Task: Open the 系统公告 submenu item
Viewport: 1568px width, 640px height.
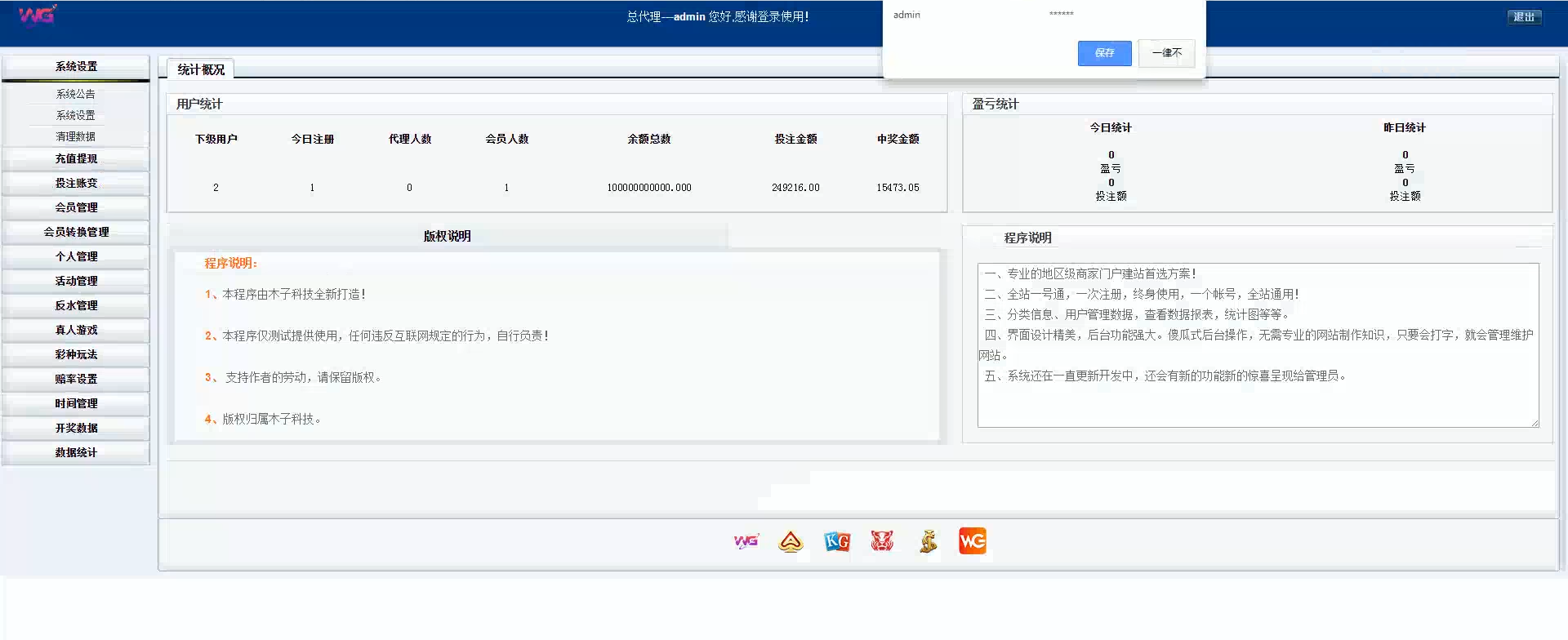Action: pos(76,95)
